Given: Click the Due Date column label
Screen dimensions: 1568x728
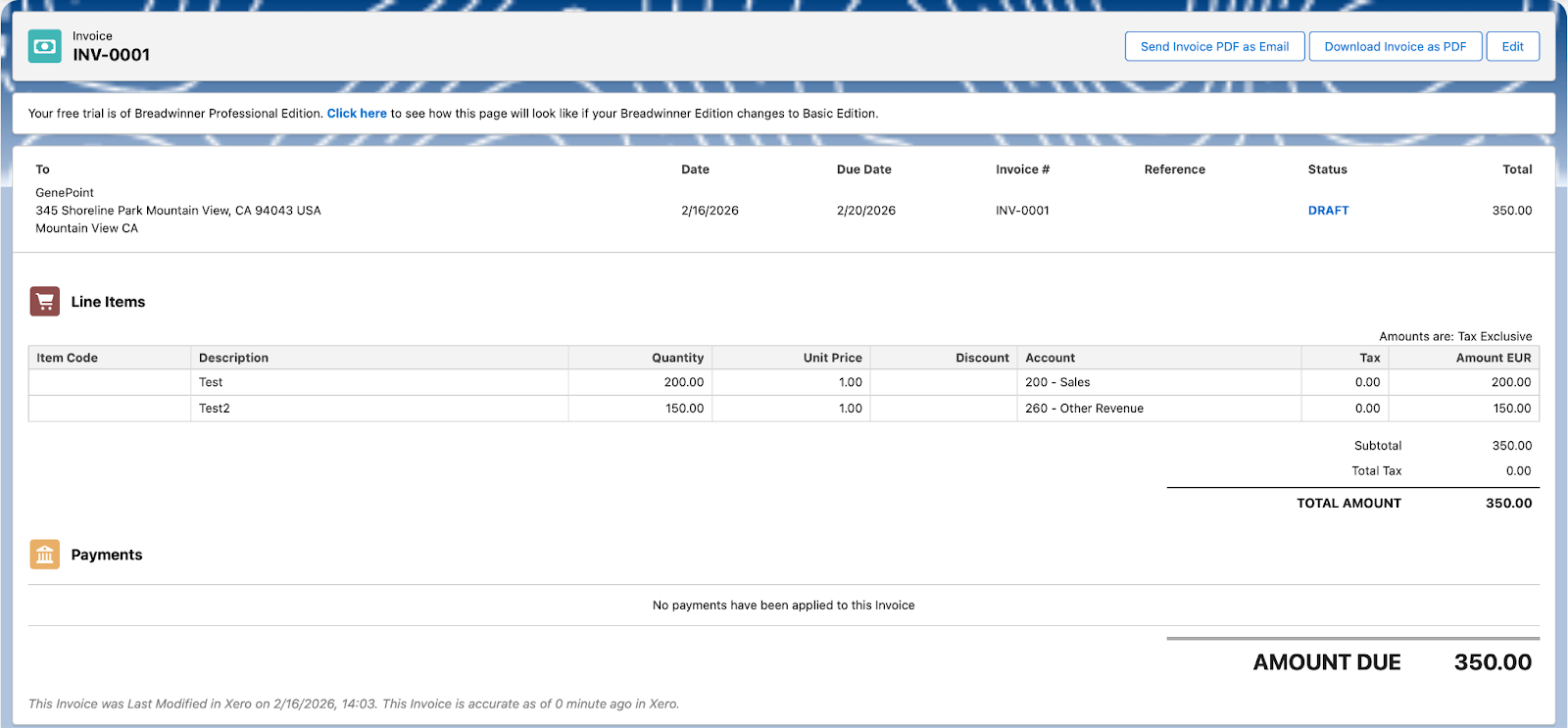Looking at the screenshot, I should pos(864,170).
